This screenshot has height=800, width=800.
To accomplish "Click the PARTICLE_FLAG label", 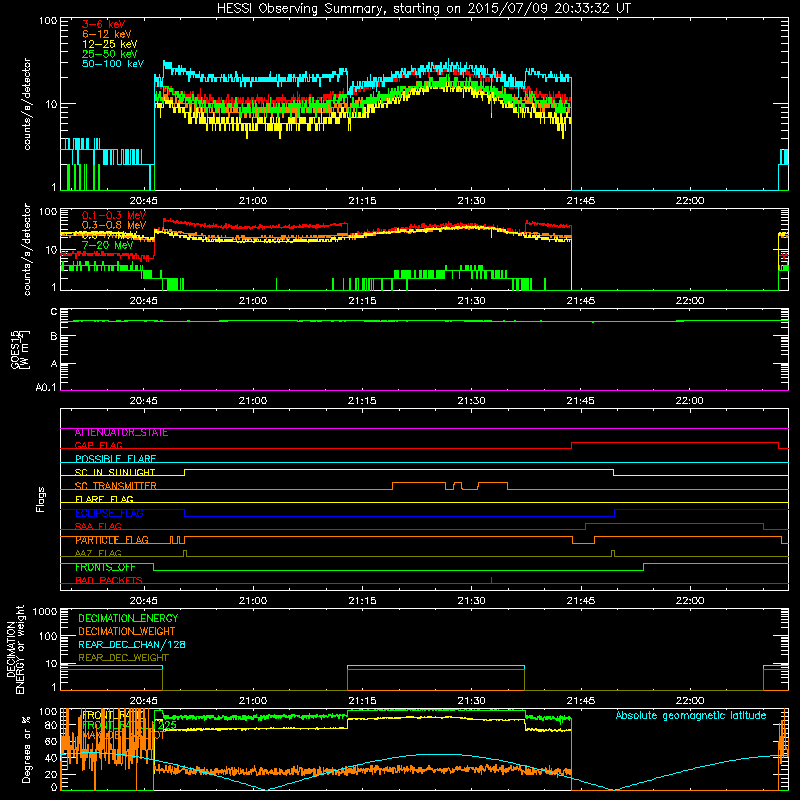I will 112,540.
